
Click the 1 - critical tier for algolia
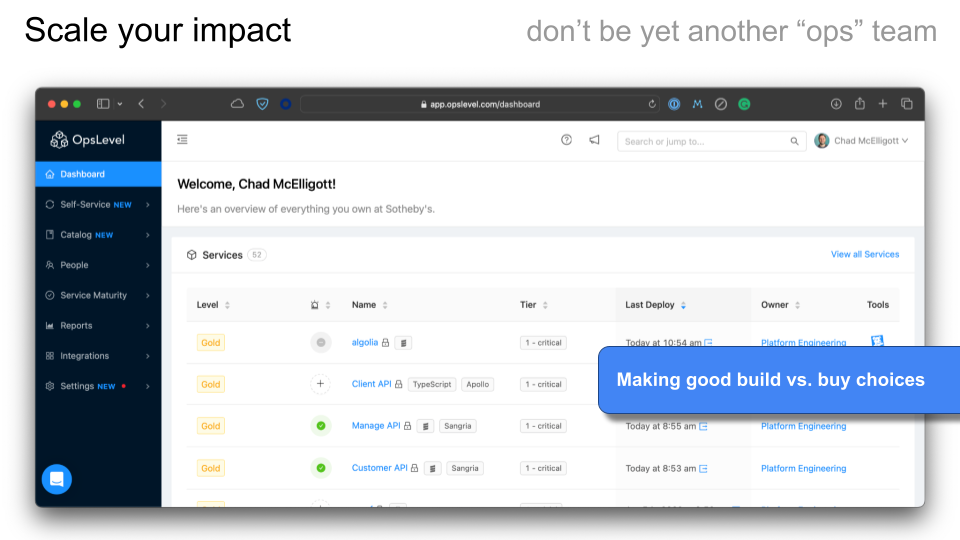[x=544, y=343]
